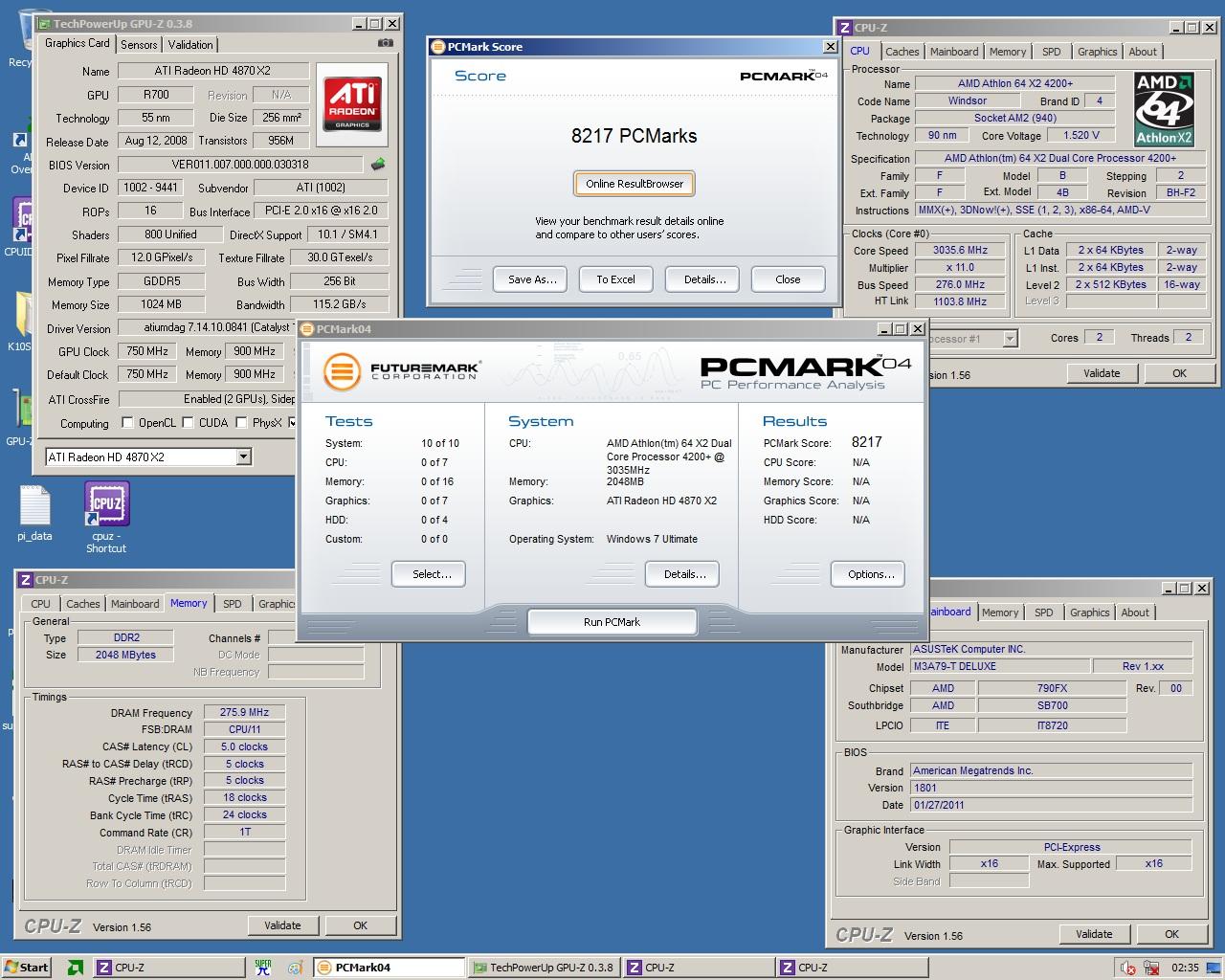Open SPD tab in top-right CPU-Z
The width and height of the screenshot is (1225, 980).
click(x=1051, y=52)
